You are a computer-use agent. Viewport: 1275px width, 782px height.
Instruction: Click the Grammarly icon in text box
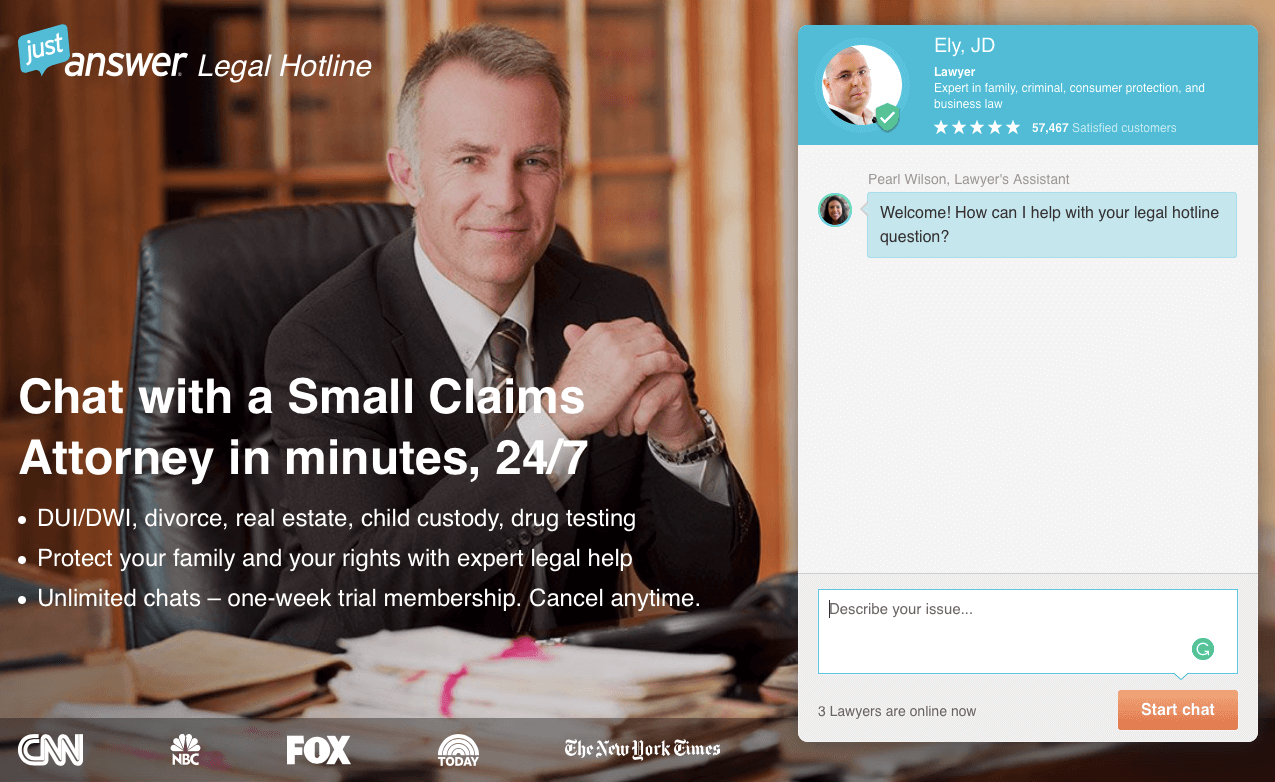coord(1202,649)
